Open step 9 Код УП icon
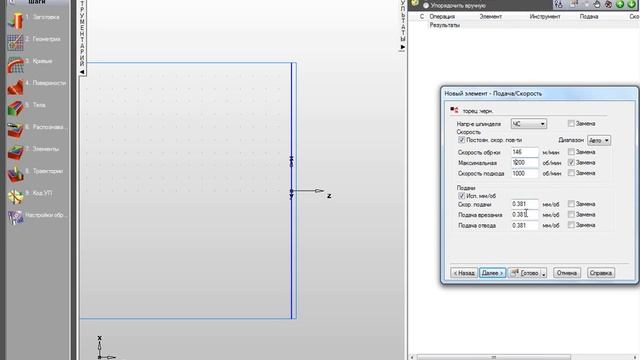 pyautogui.click(x=15, y=196)
